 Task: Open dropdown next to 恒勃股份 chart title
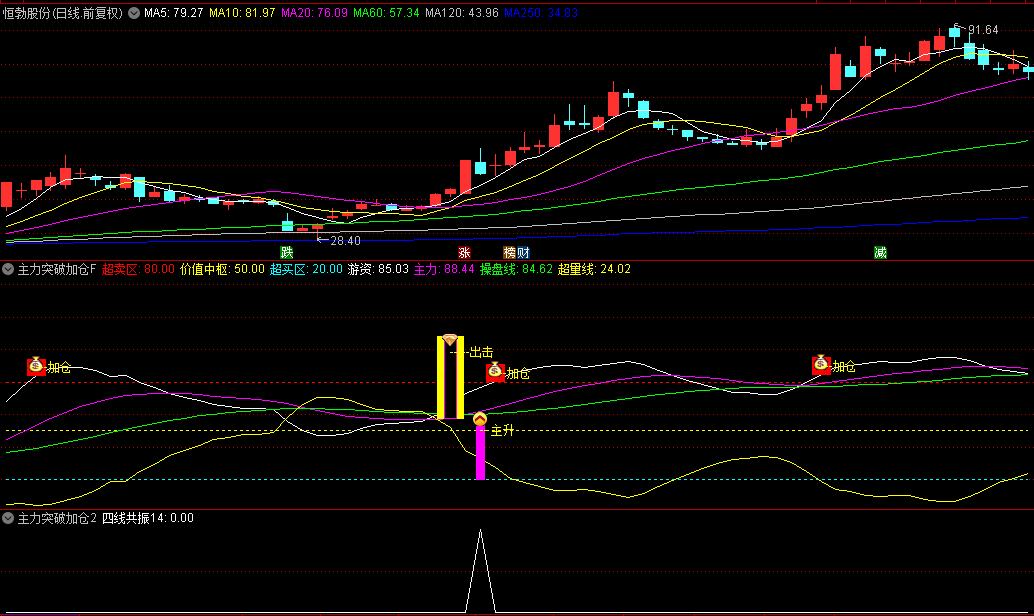(x=134, y=14)
